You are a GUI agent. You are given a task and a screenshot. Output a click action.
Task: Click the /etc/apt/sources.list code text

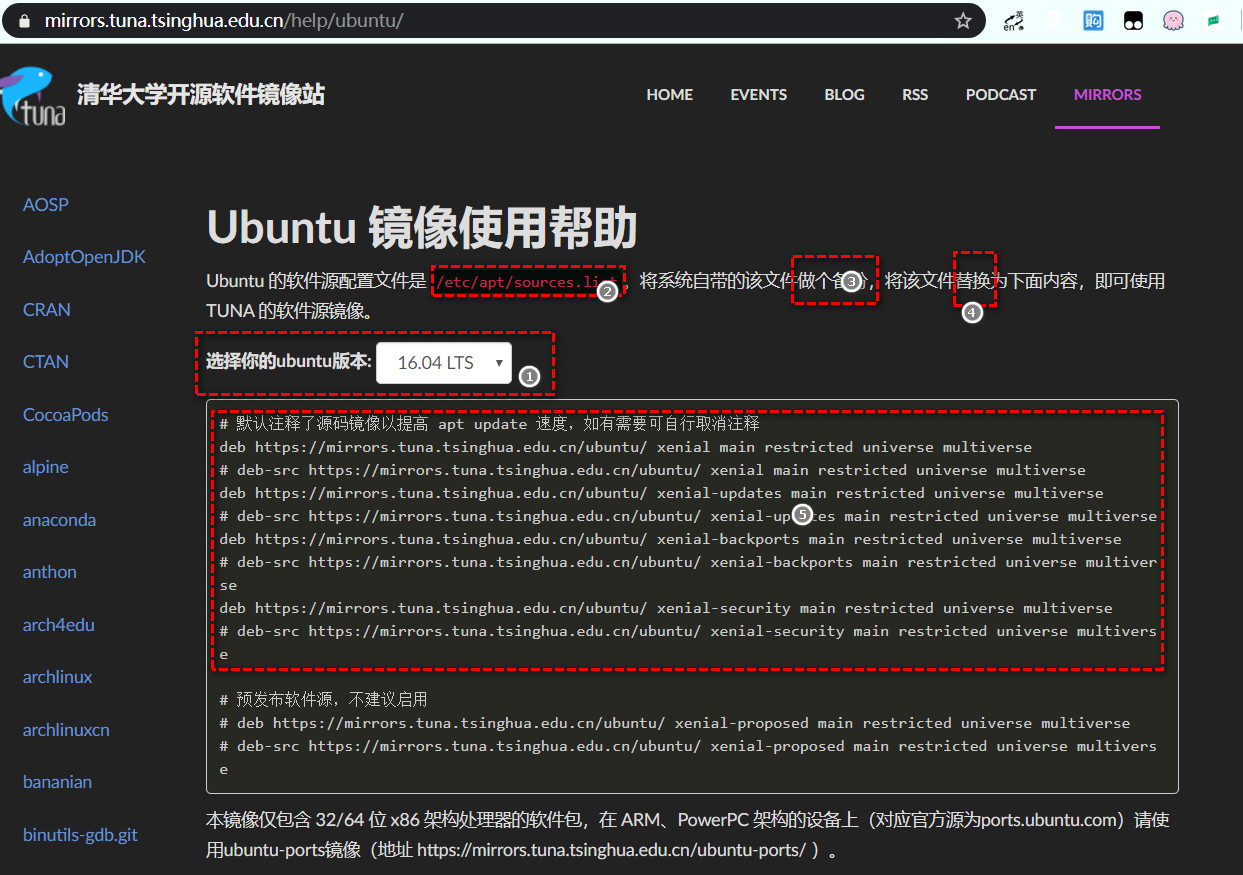coord(529,282)
